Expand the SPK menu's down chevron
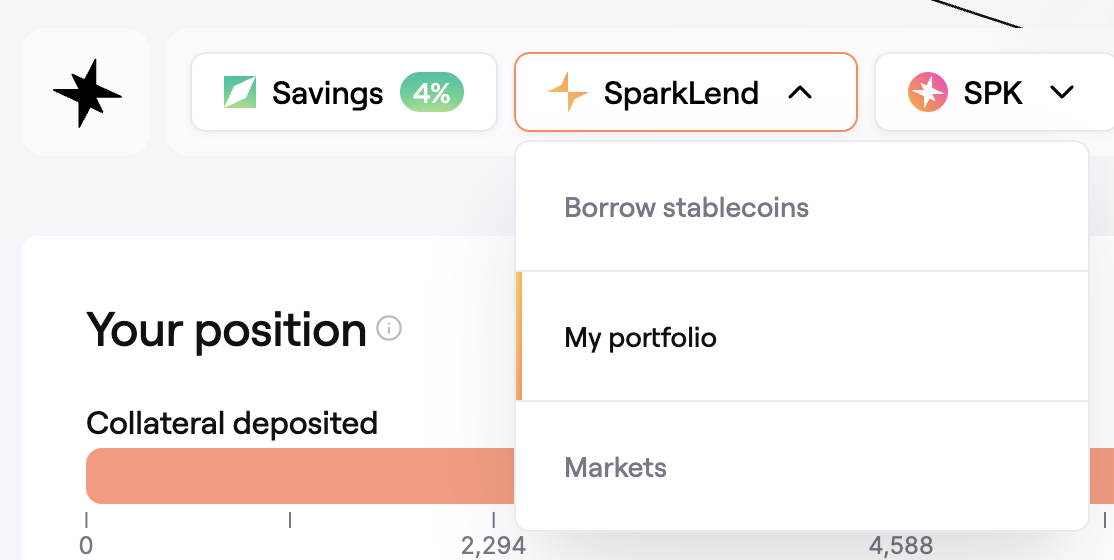 1062,93
